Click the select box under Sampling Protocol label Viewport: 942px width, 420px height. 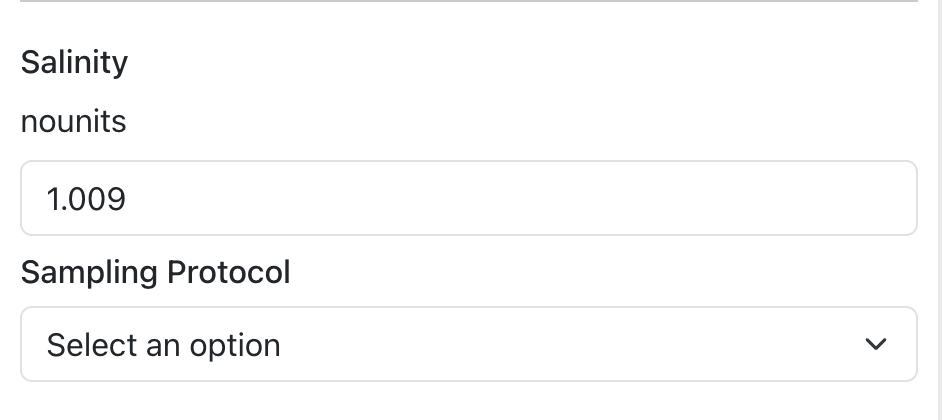(468, 345)
